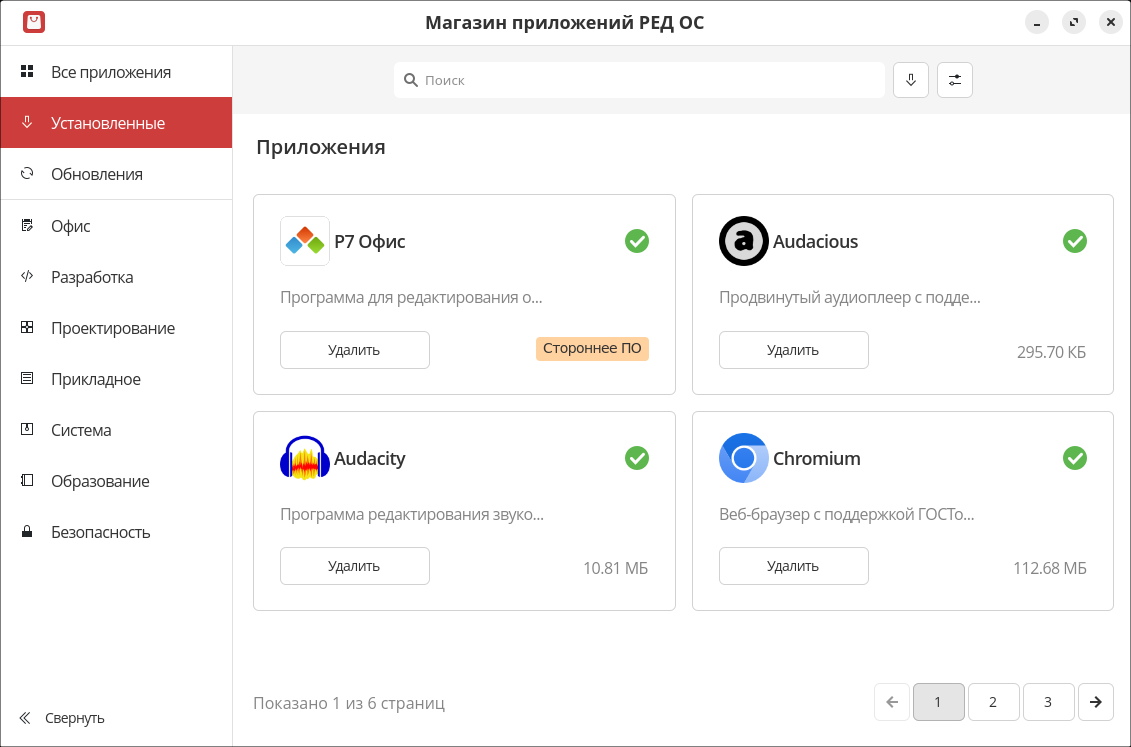Go to page 2

(x=992, y=702)
